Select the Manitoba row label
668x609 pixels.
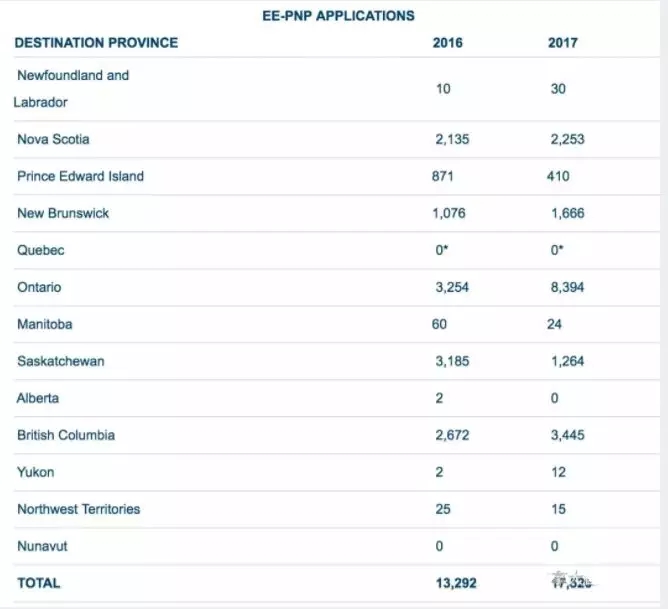coord(45,325)
